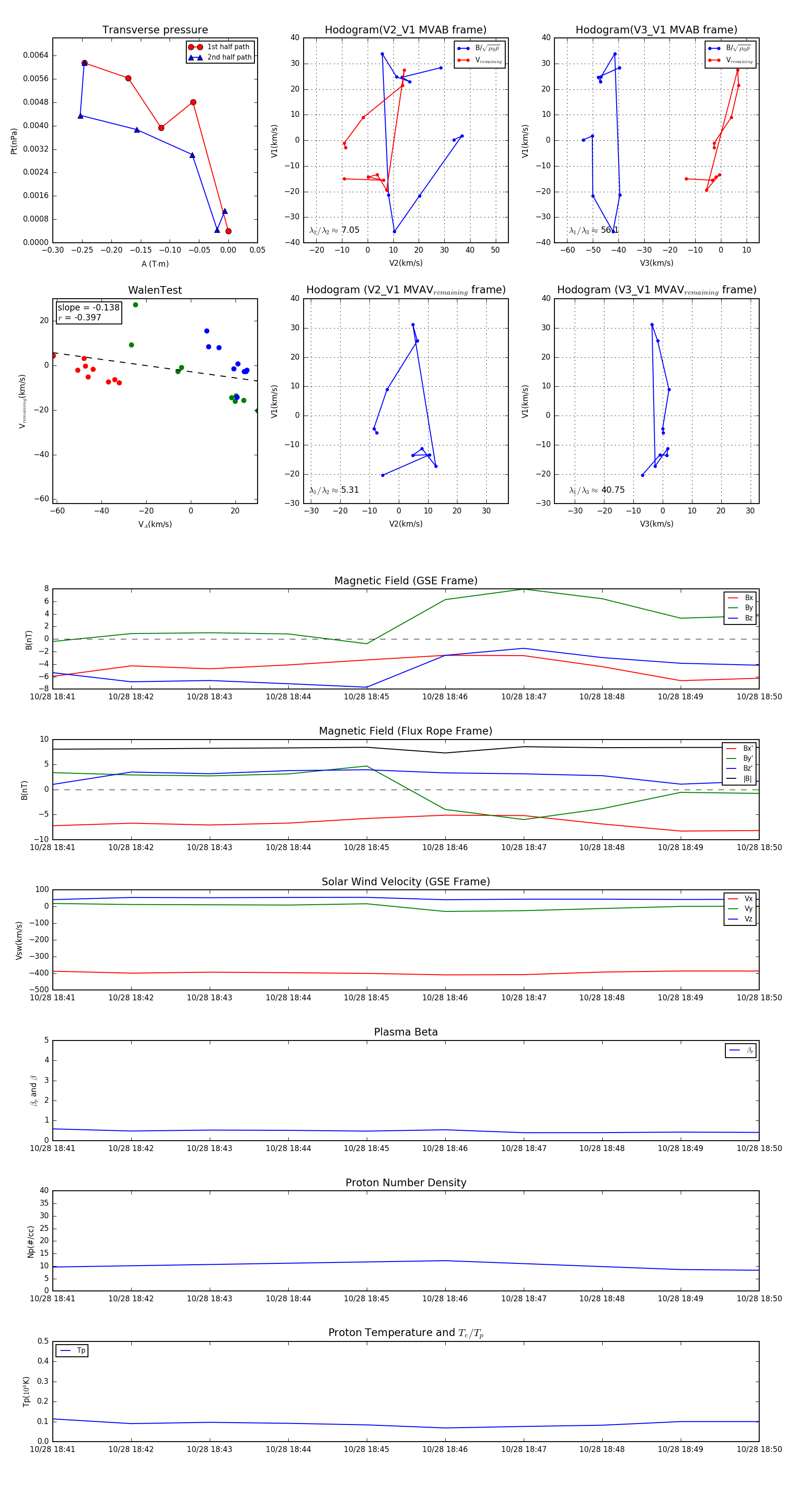
Task: Click the "slope = -0.138" text
Action: [88, 308]
